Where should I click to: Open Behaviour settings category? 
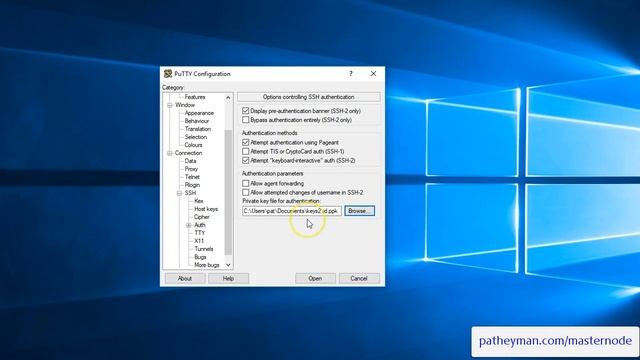coord(196,121)
